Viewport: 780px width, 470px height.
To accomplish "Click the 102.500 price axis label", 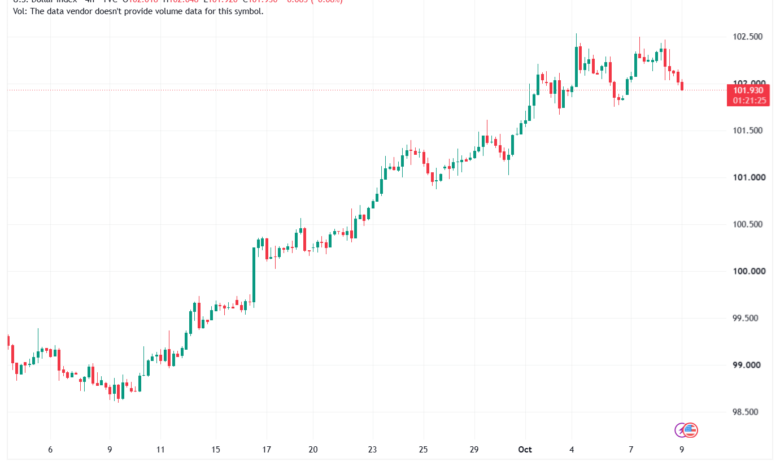I will 747,37.
